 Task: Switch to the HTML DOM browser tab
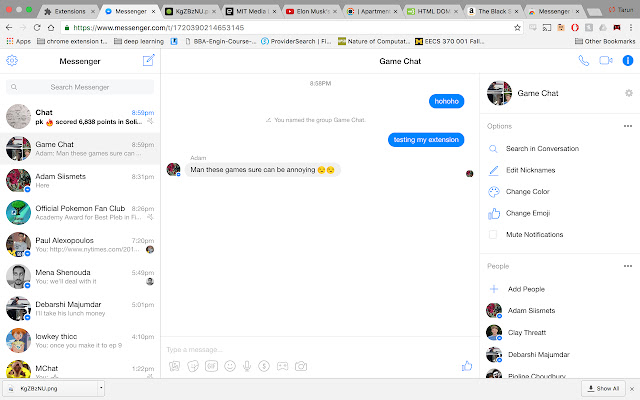coord(433,11)
